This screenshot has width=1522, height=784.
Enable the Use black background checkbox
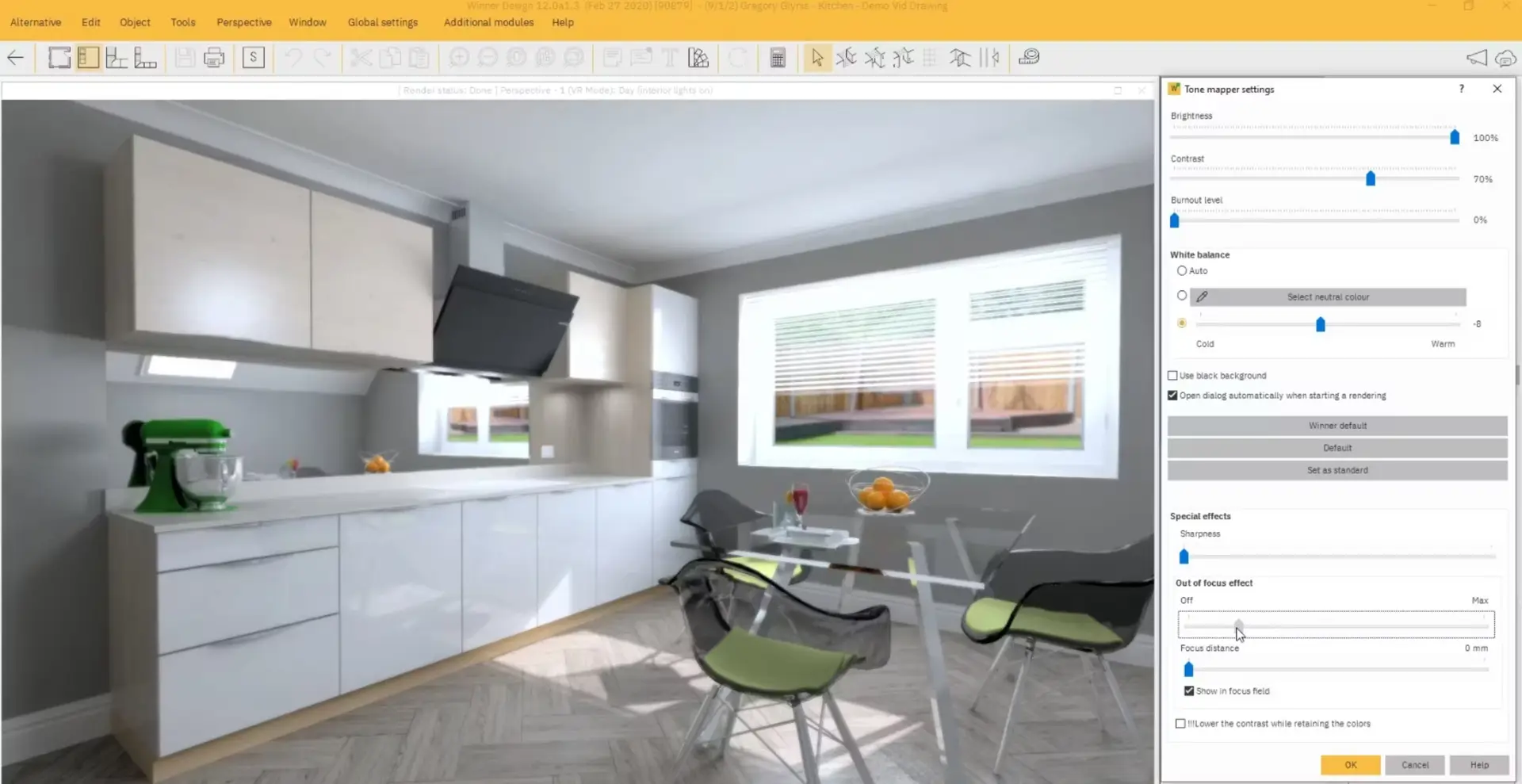click(1172, 376)
